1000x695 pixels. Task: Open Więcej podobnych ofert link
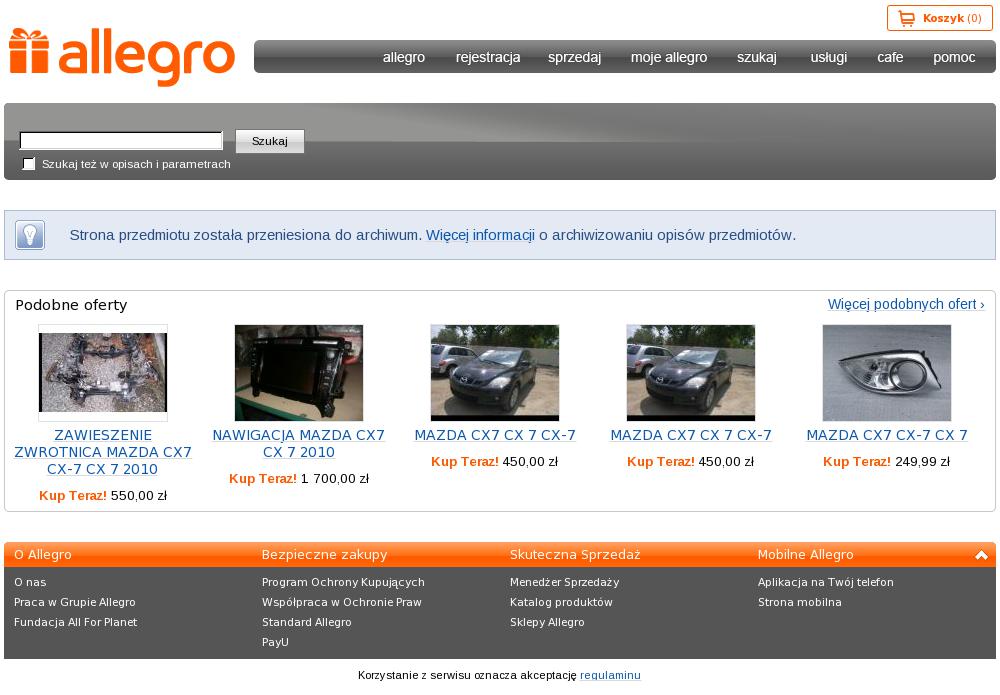click(906, 304)
